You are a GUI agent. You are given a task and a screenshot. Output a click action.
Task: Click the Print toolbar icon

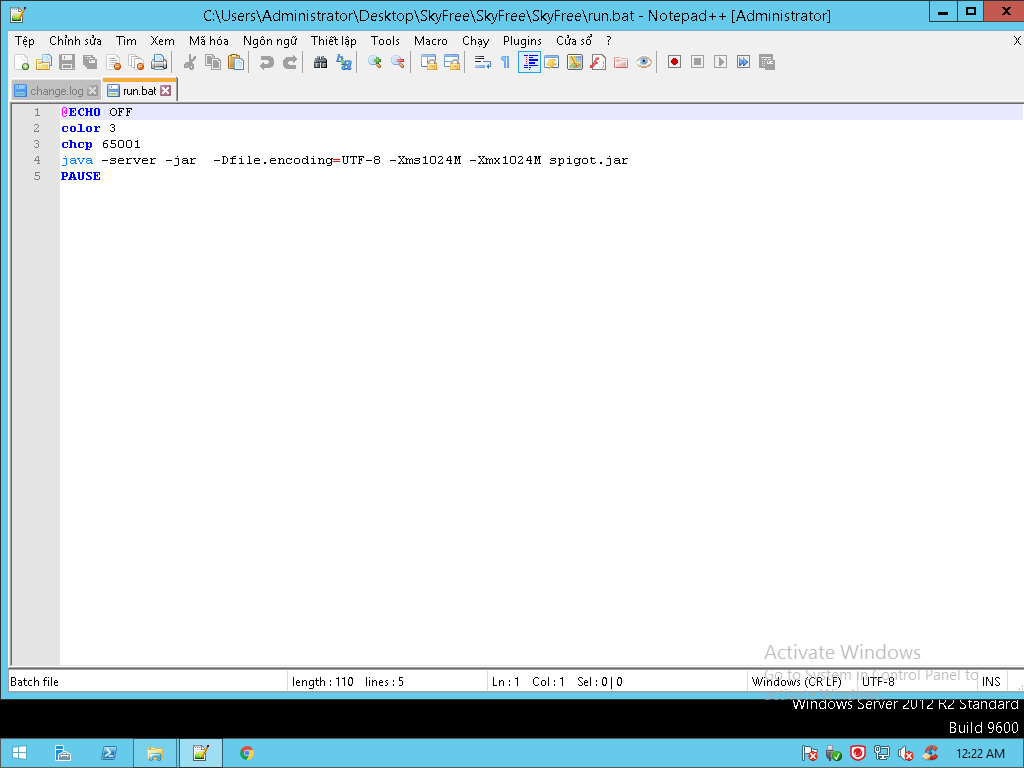click(159, 62)
